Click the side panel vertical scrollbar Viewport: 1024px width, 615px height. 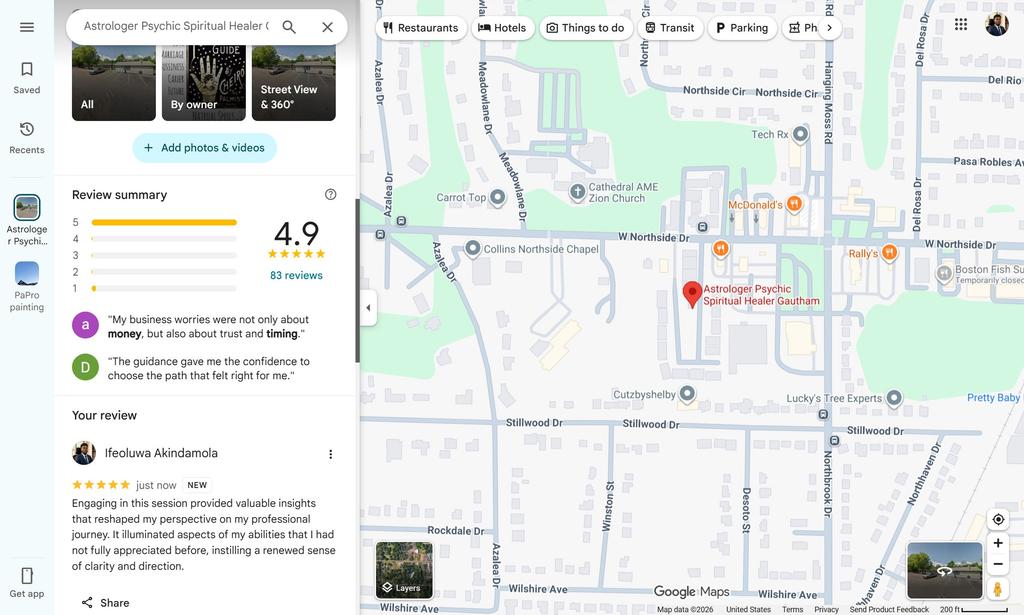point(357,281)
